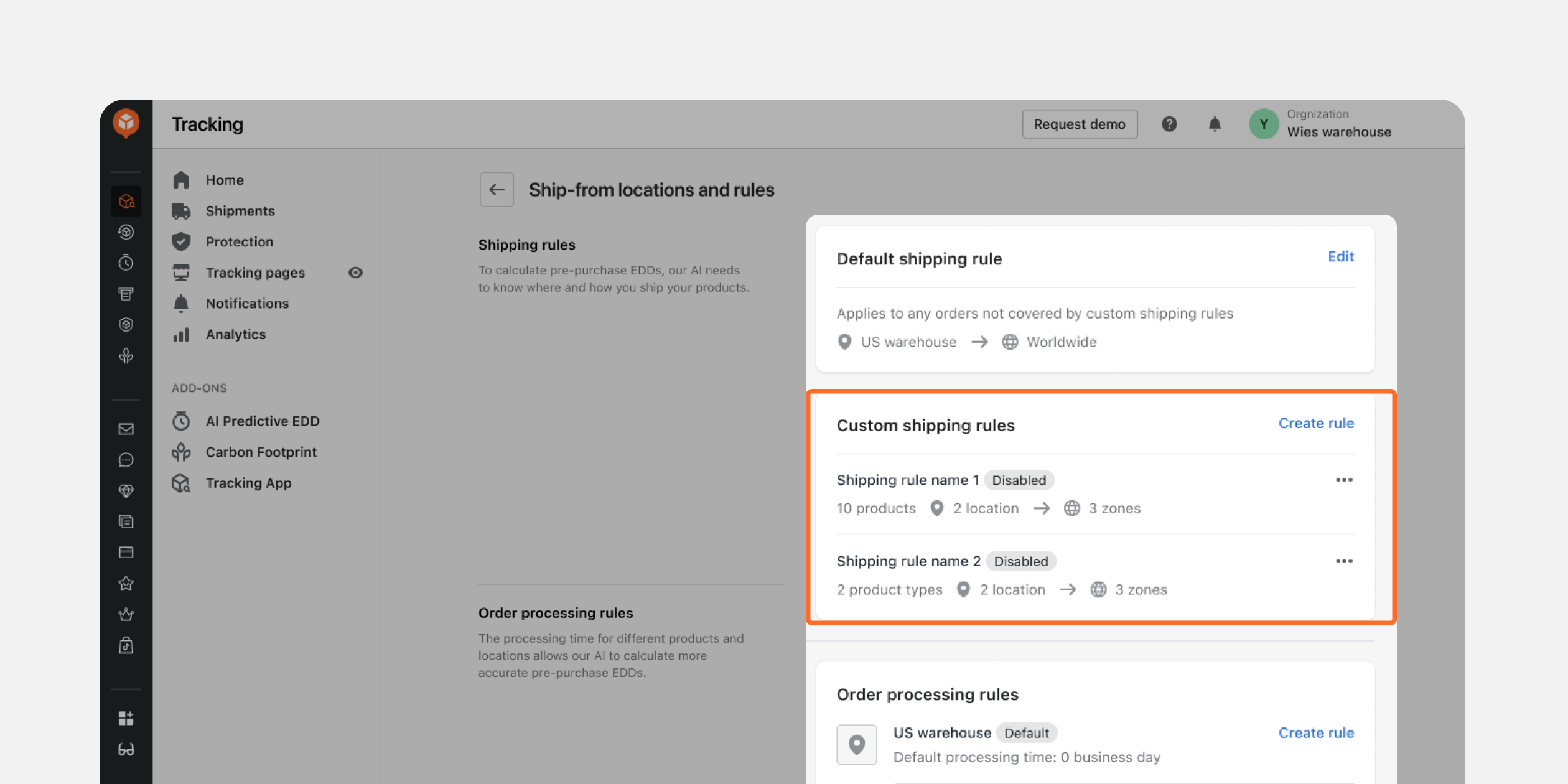Viewport: 1568px width, 784px height.
Task: Open the notifications bell in header
Action: [1214, 124]
